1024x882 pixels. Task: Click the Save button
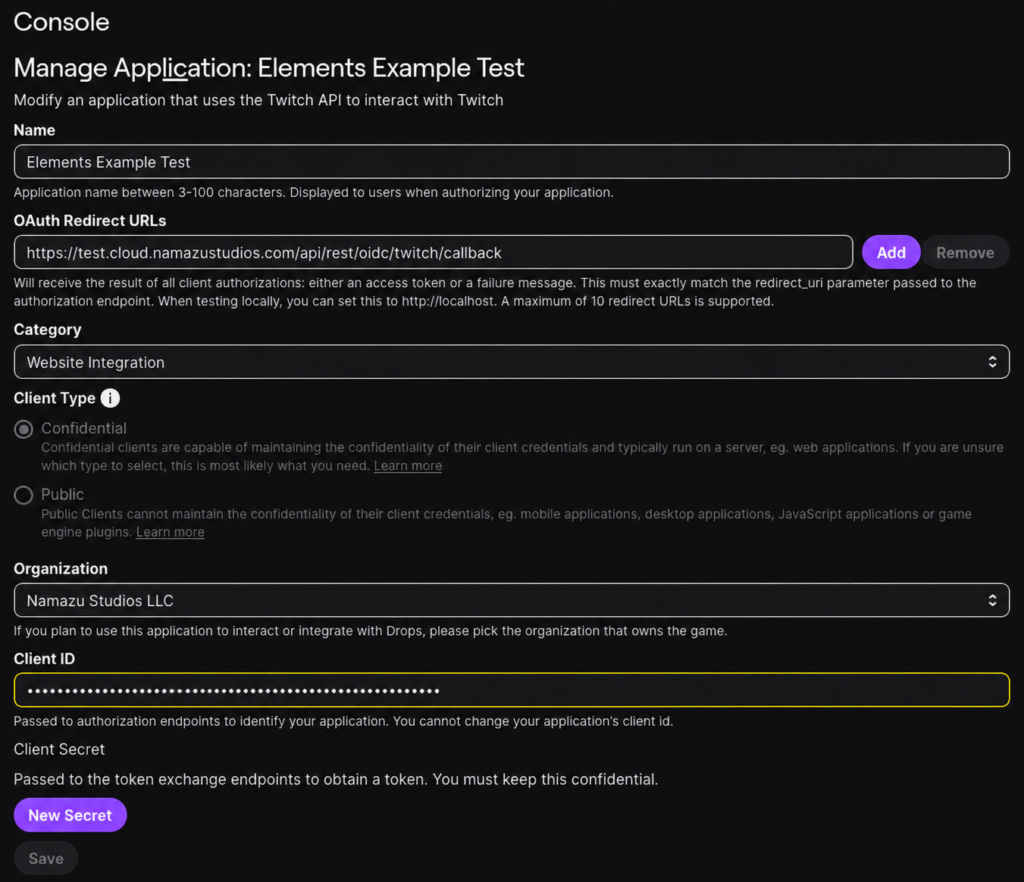point(46,858)
